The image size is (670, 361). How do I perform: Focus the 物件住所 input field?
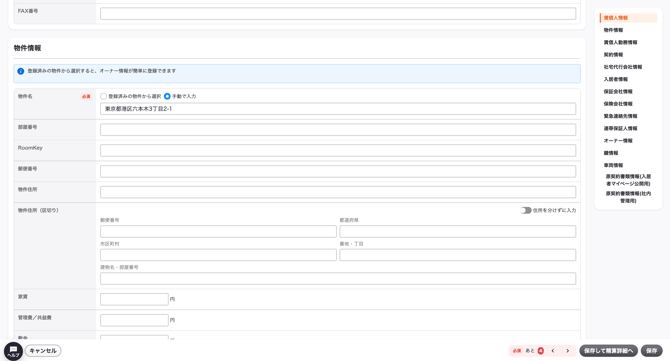pyautogui.click(x=338, y=192)
